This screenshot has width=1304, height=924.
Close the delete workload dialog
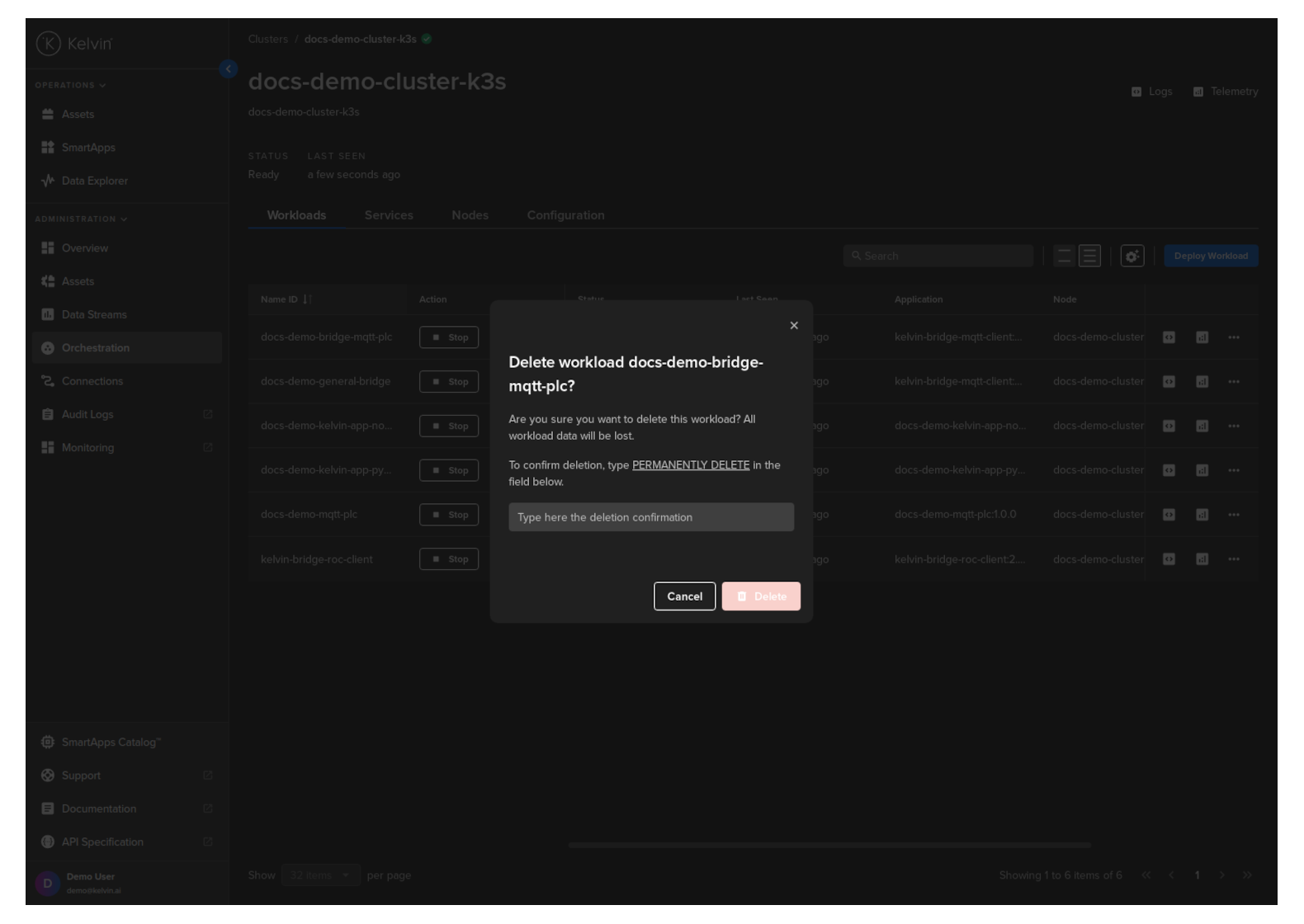793,326
